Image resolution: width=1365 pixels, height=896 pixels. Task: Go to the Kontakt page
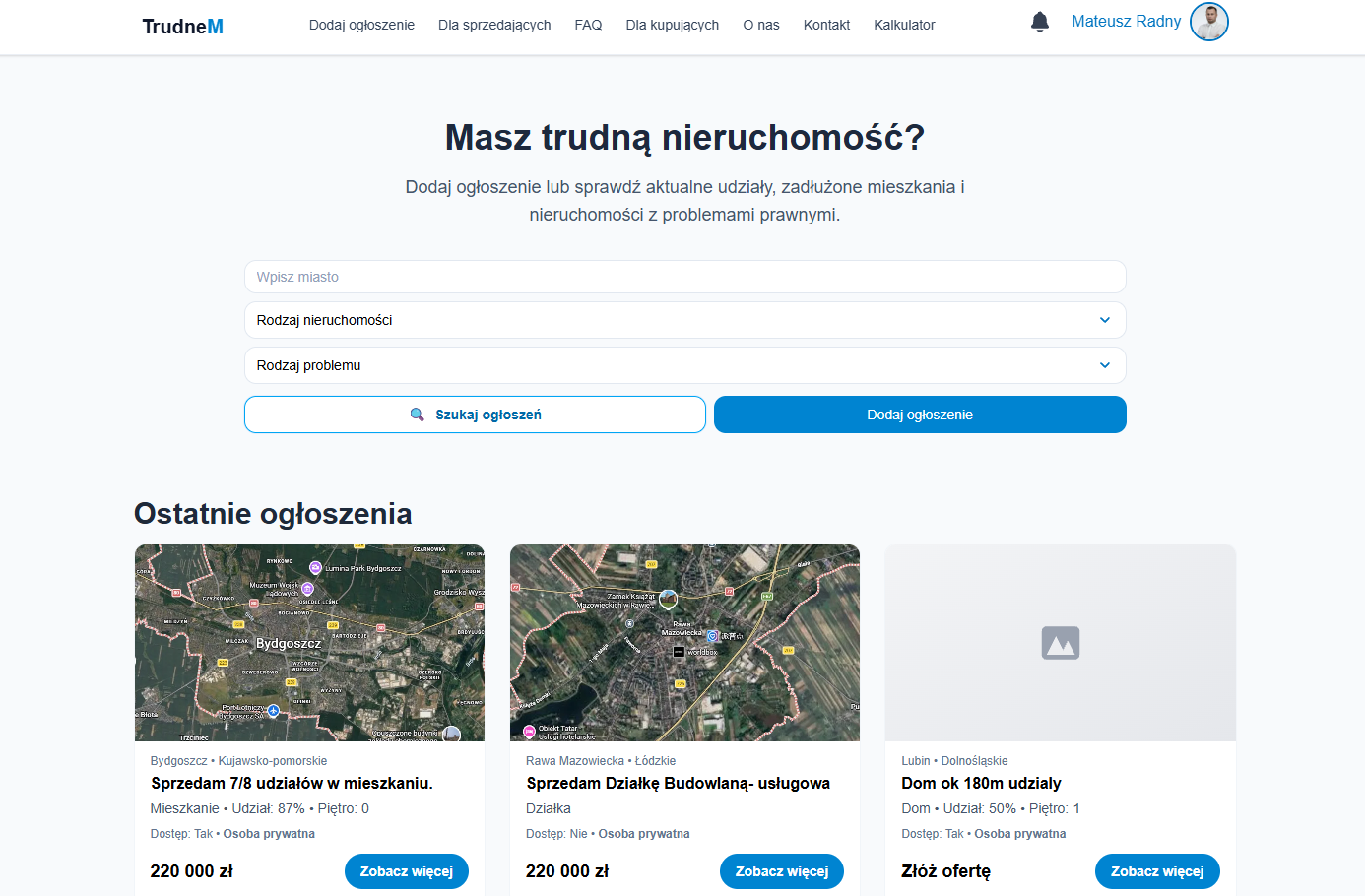click(826, 25)
